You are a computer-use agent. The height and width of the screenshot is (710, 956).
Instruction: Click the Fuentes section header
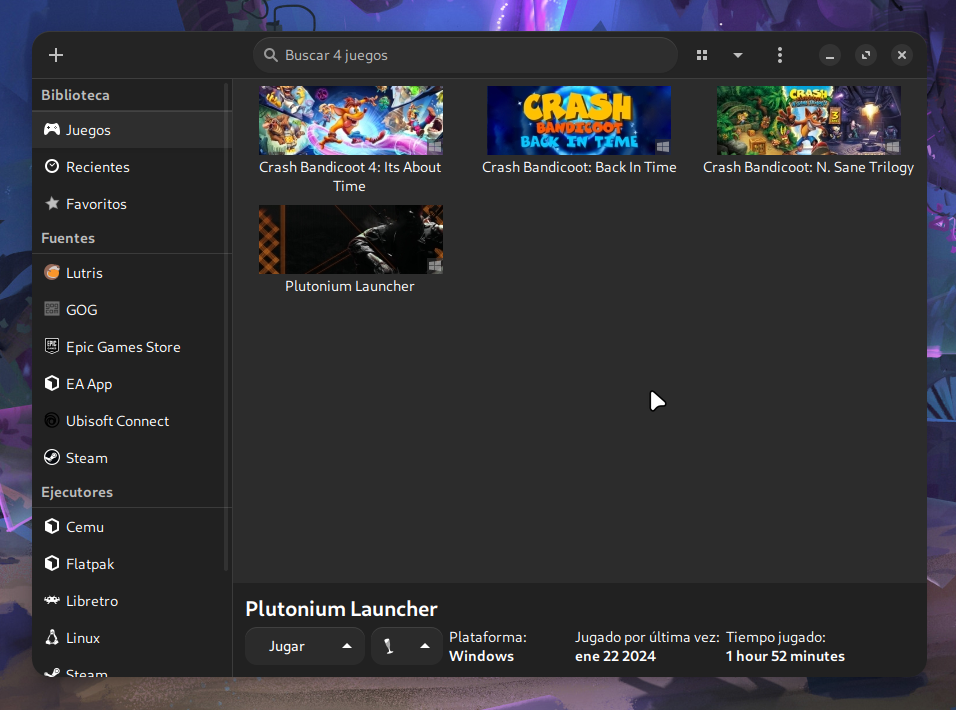[x=68, y=238]
